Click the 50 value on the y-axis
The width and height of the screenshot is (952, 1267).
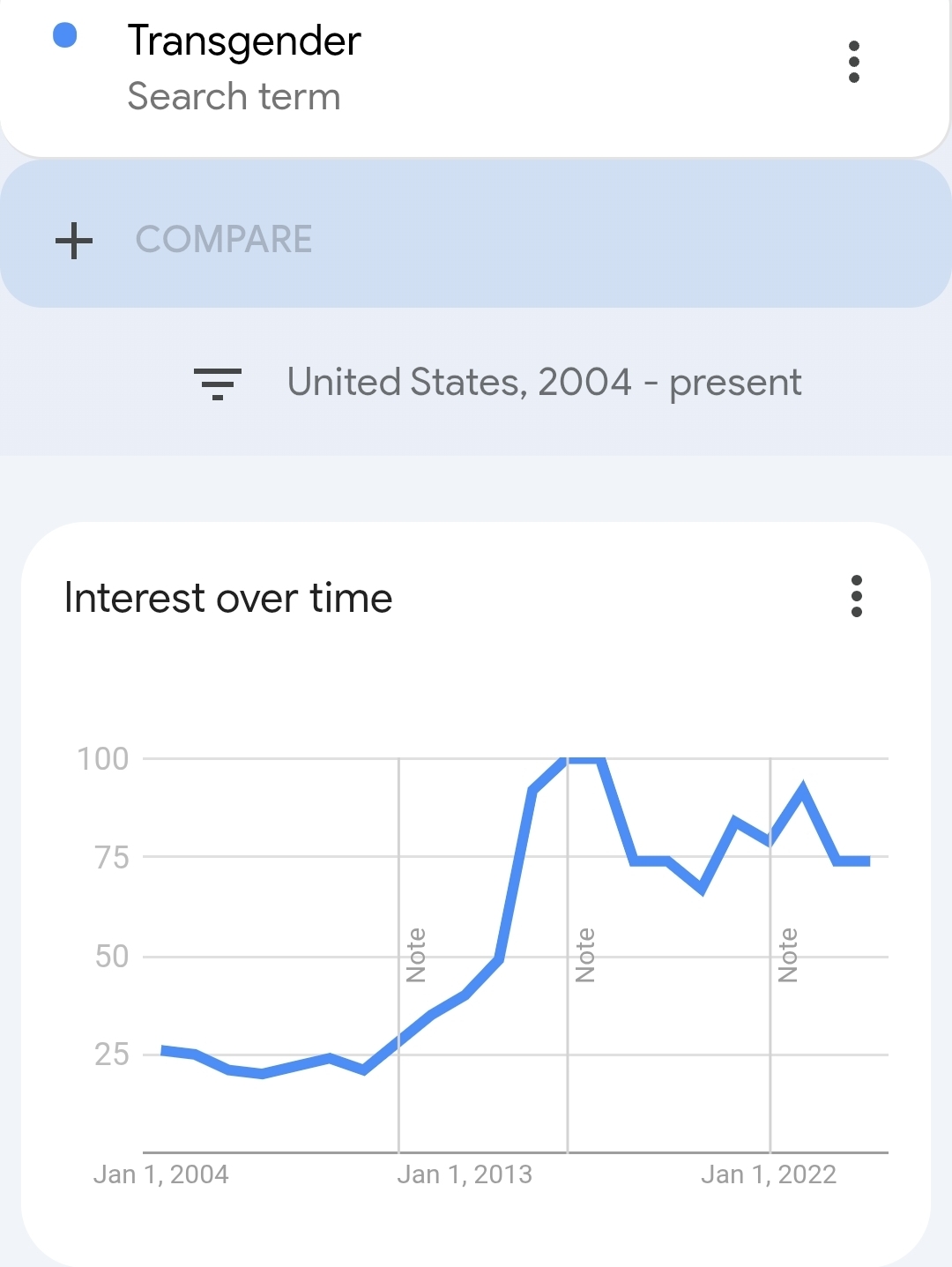coord(112,956)
